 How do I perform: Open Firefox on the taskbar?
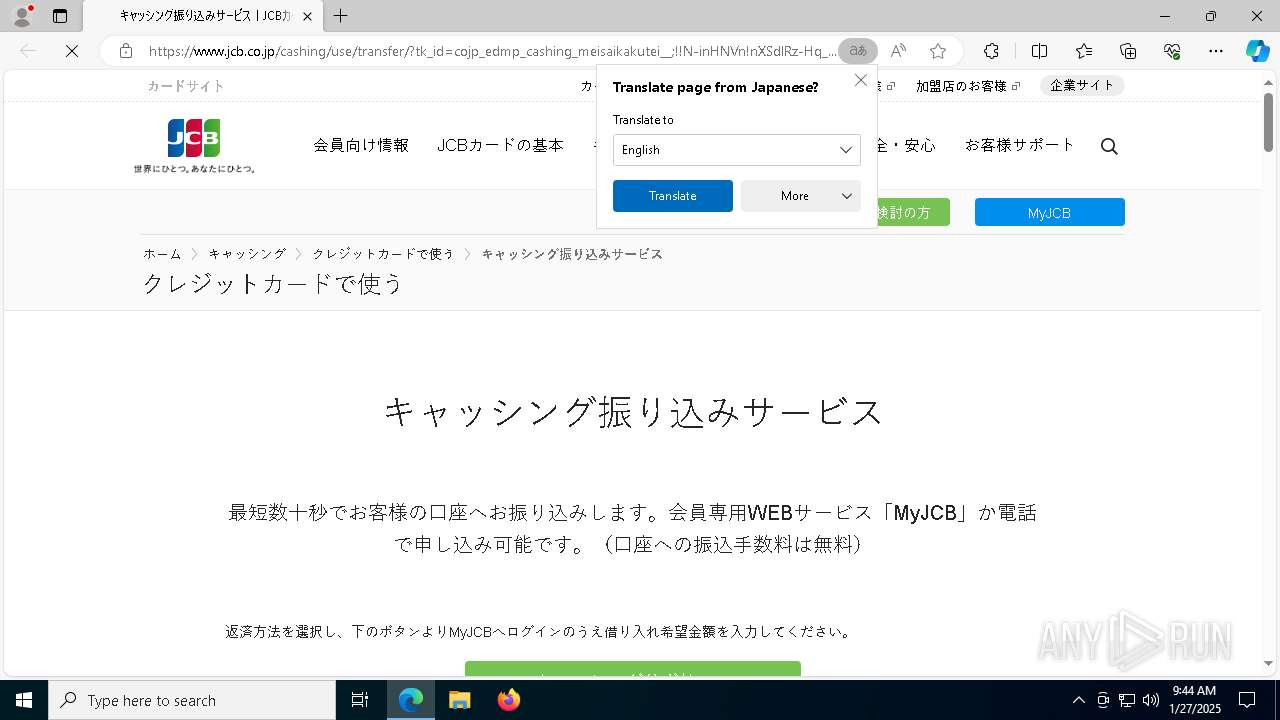509,700
